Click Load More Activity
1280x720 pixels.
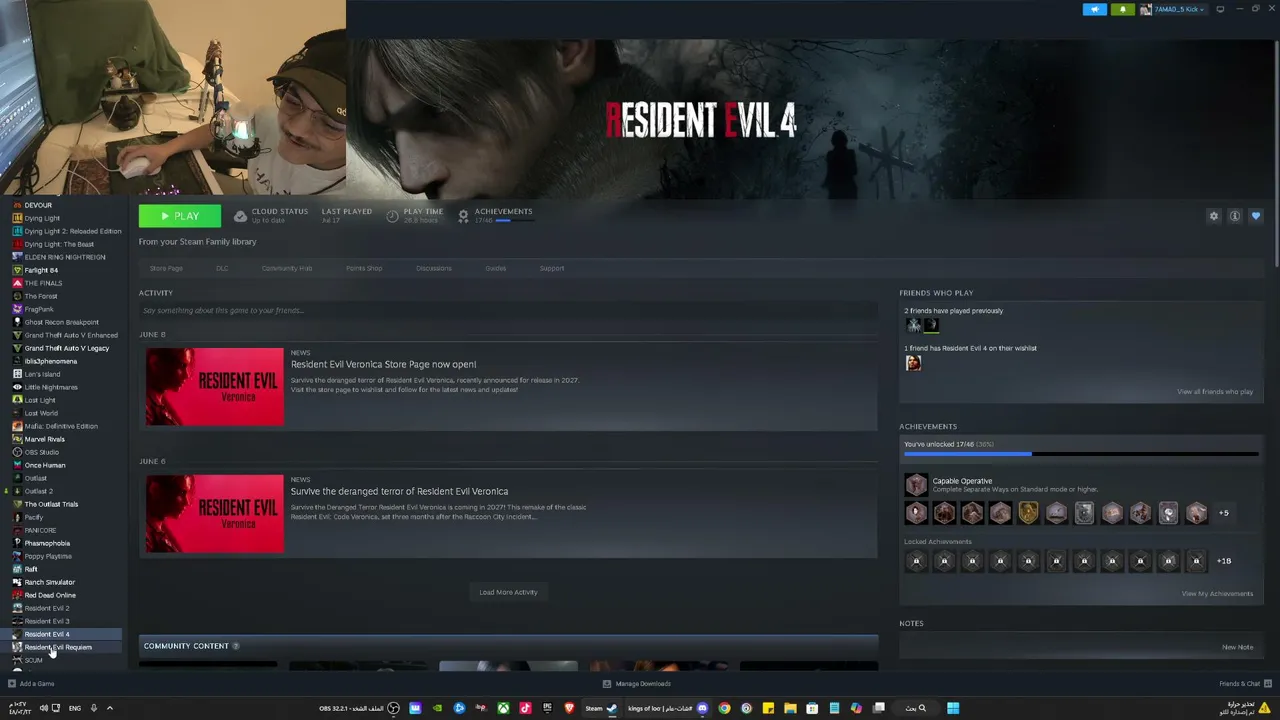point(508,592)
